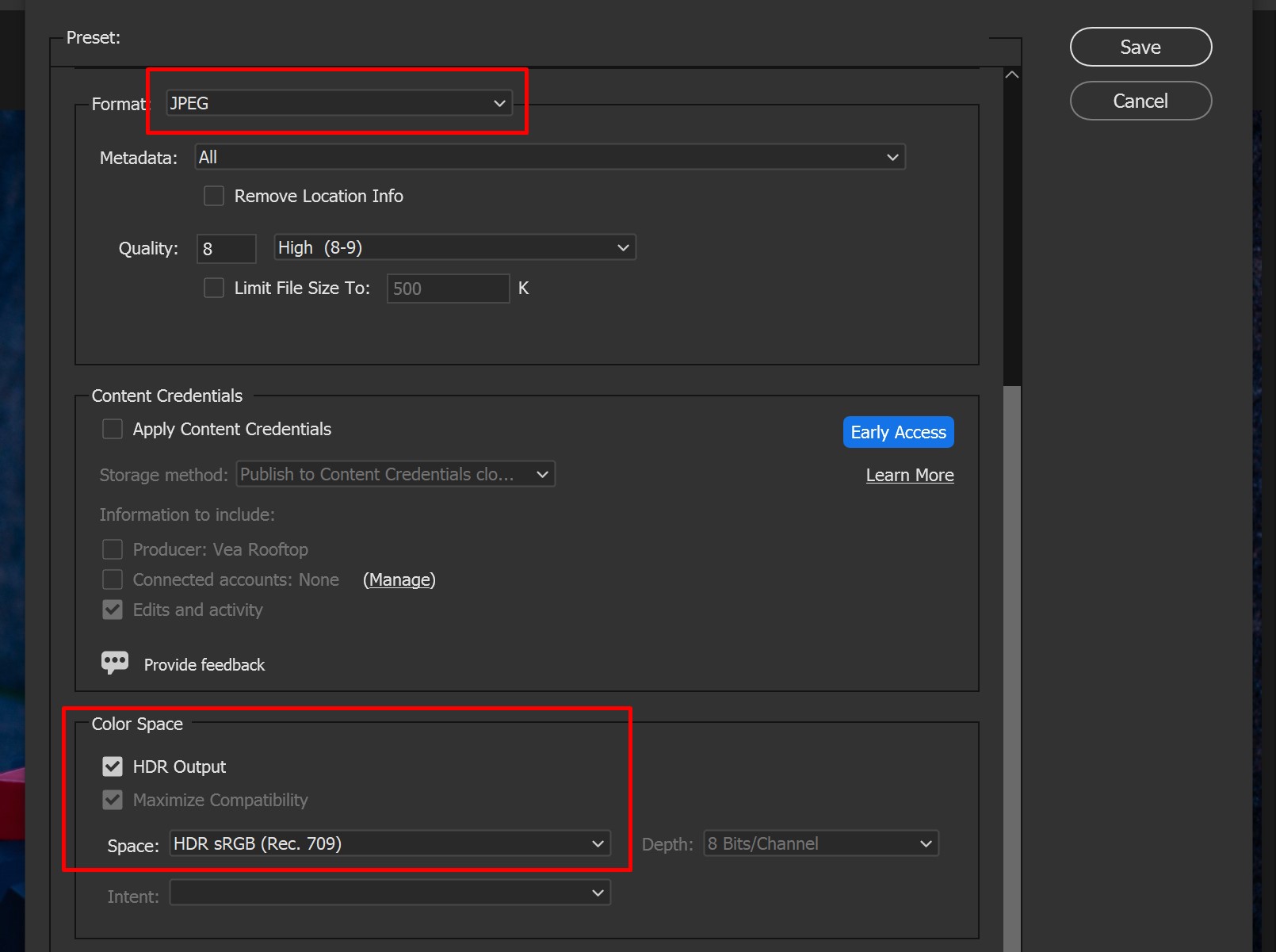Expand the Depth dropdown 8 Bits/Channel

(820, 843)
